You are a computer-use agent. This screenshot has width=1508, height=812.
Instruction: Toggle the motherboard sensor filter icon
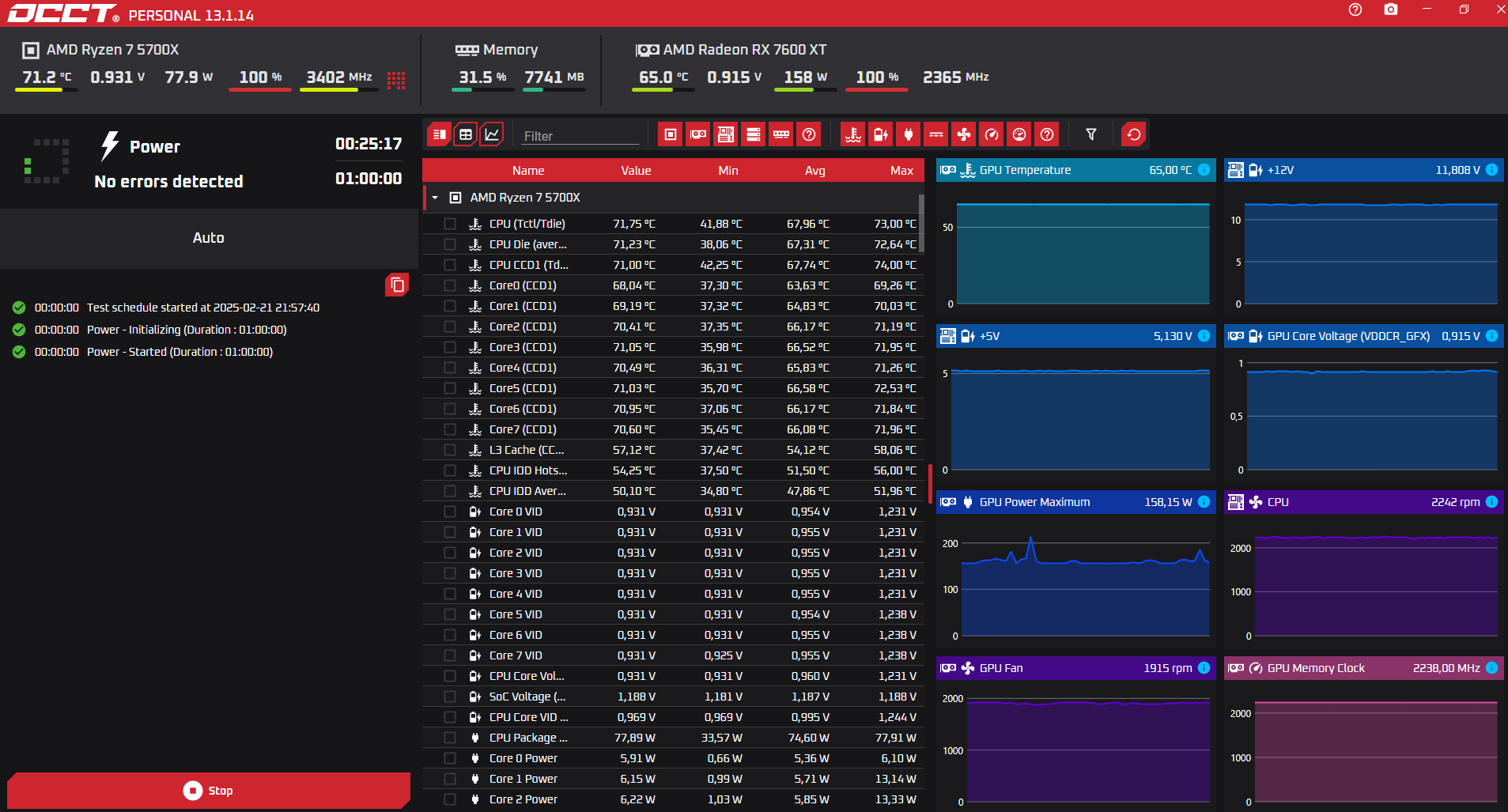pos(726,134)
